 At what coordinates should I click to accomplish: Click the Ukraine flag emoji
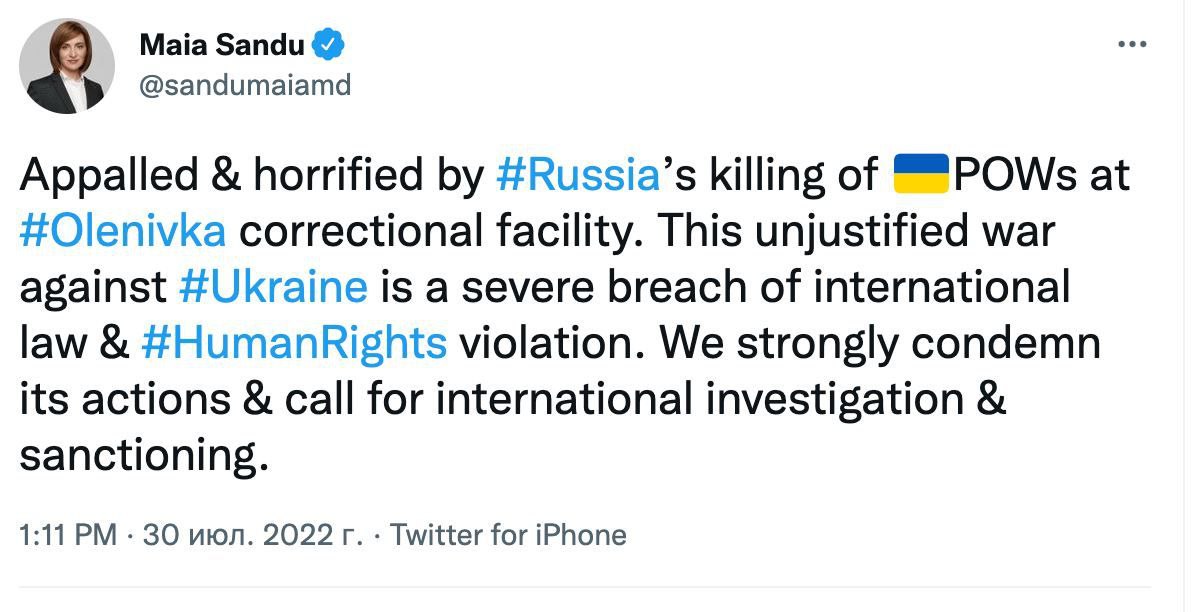(918, 175)
